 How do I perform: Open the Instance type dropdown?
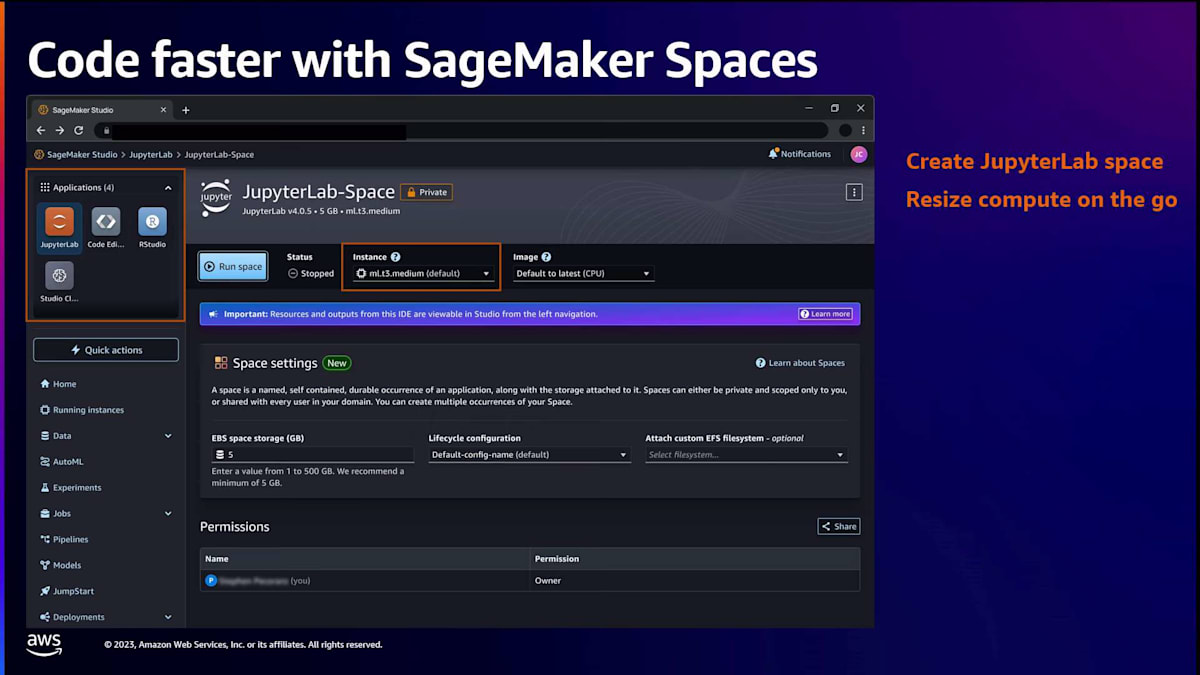coord(423,273)
